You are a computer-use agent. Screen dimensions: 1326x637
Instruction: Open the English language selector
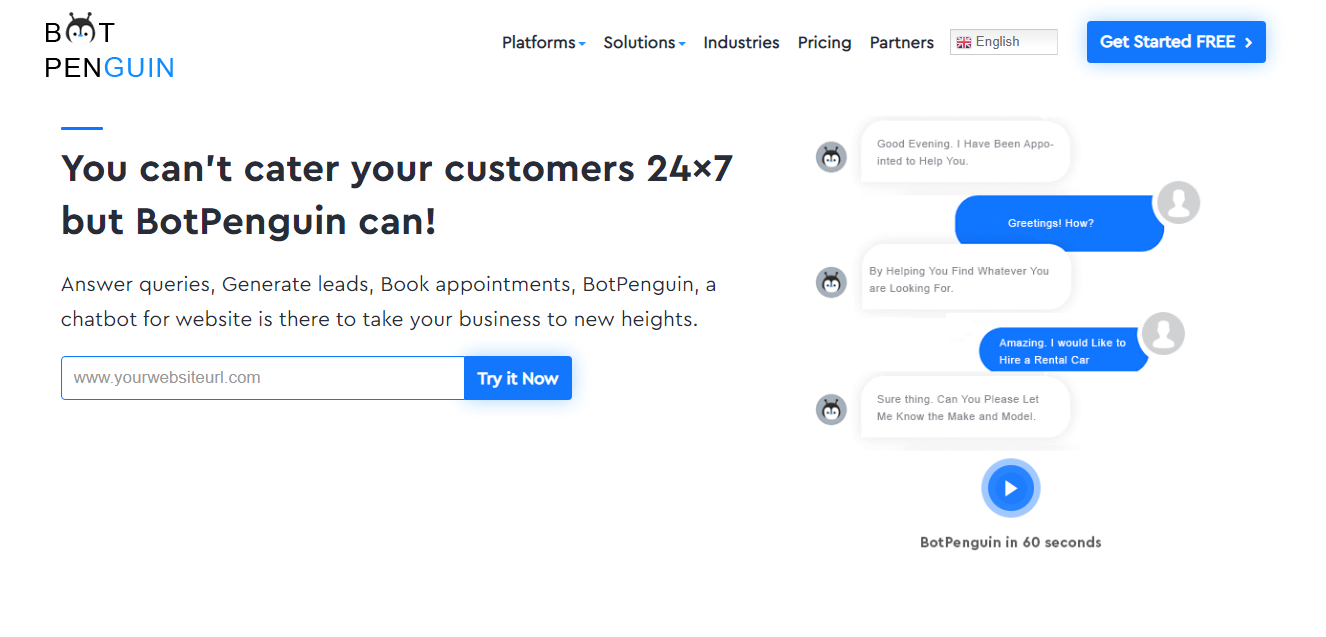(x=1003, y=42)
